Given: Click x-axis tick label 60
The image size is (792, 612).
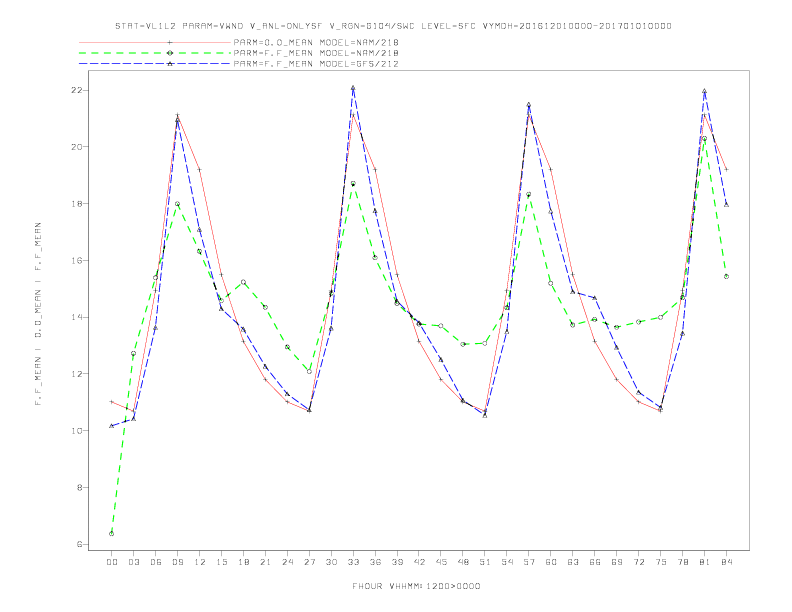Looking at the screenshot, I should click(x=551, y=562).
